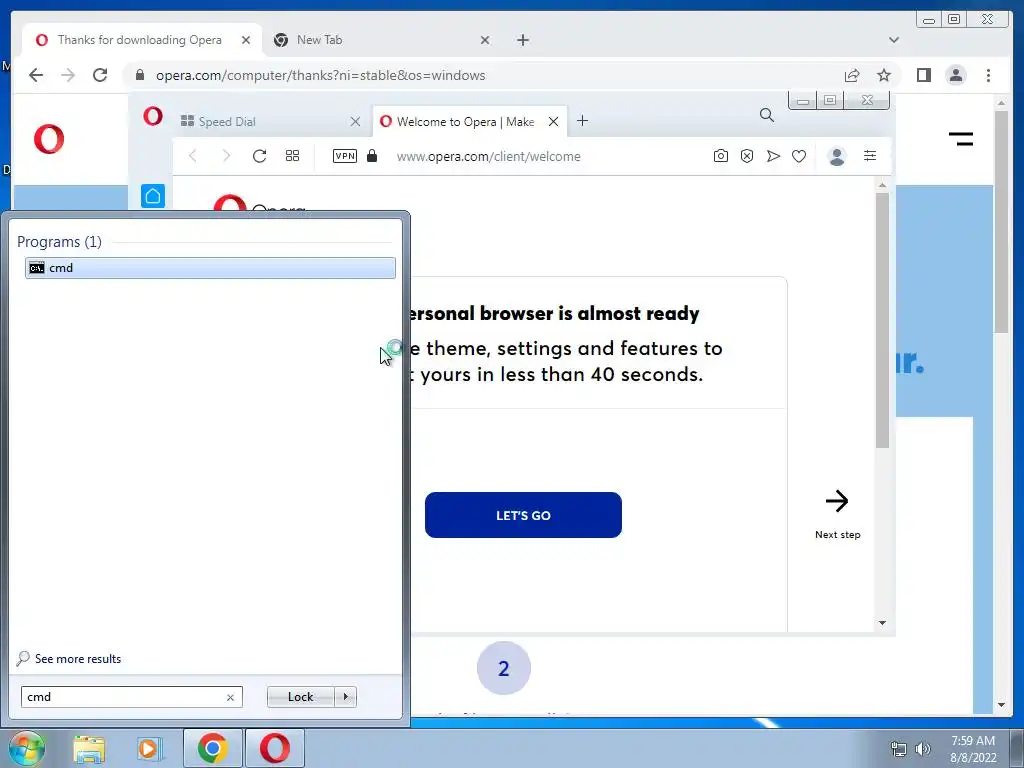Image resolution: width=1024 pixels, height=768 pixels.
Task: Click Chrome page's vertical scrollbar thumb
Action: tap(1001, 222)
